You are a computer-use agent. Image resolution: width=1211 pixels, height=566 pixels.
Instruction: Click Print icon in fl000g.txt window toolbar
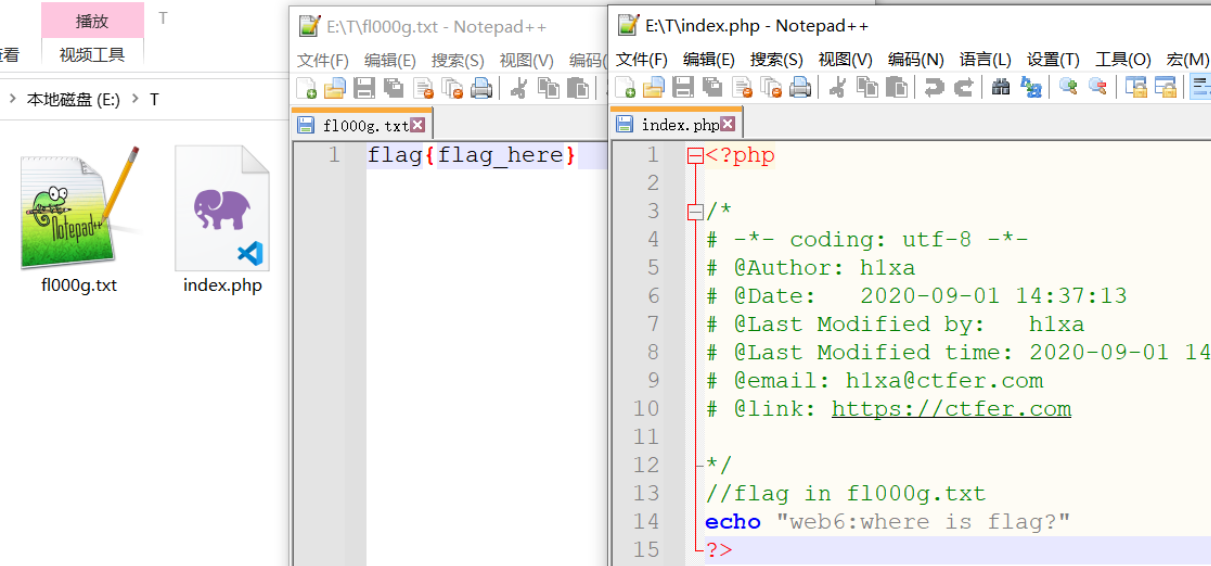point(481,88)
